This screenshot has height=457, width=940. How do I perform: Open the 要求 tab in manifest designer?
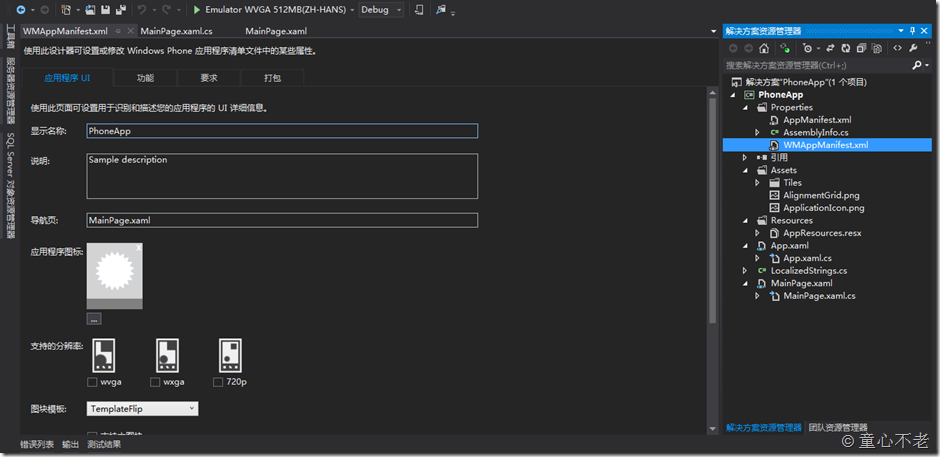click(209, 78)
